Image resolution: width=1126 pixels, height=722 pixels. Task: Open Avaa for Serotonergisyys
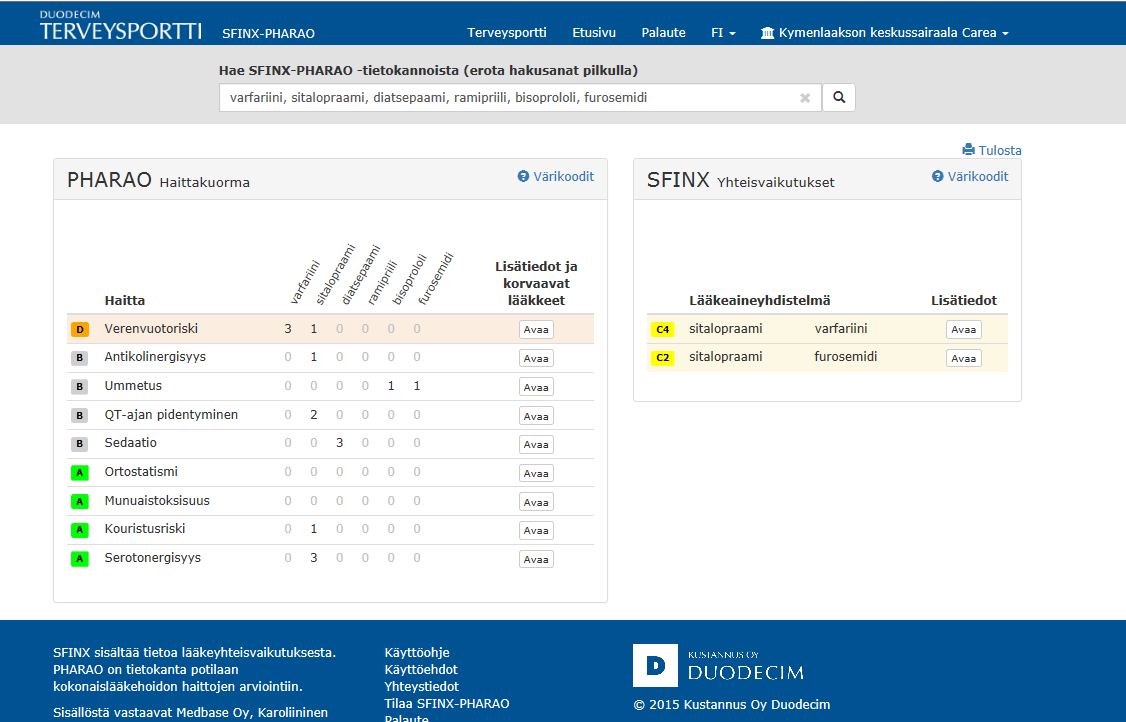pos(536,559)
